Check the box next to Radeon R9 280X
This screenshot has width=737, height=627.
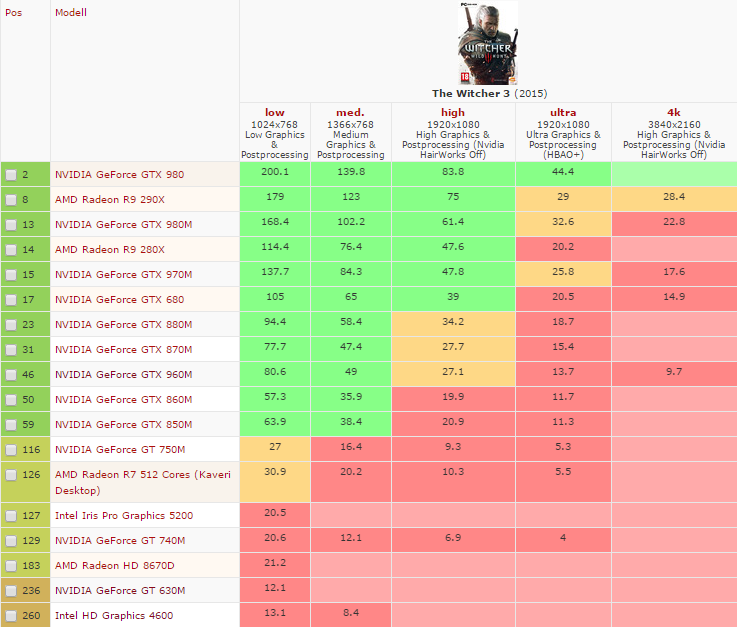tap(11, 250)
